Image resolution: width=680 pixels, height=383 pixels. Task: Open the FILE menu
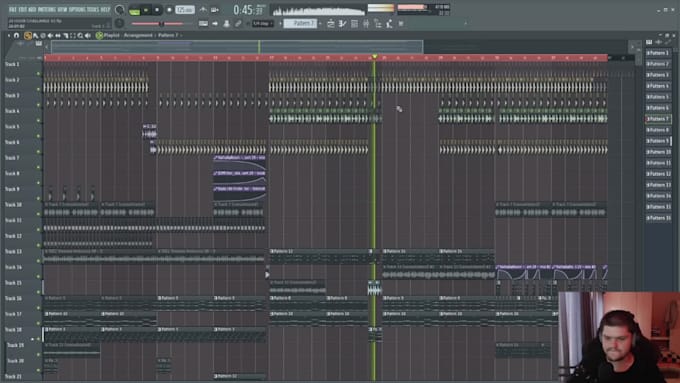(13, 9)
